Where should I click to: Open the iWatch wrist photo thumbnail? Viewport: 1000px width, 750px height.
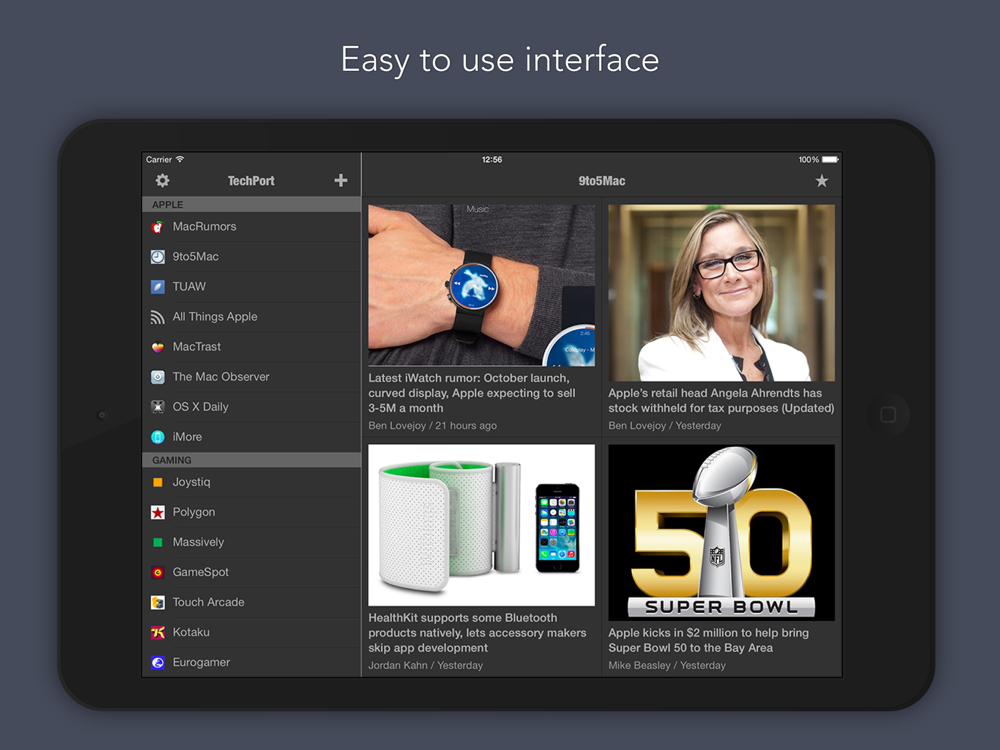pos(482,285)
